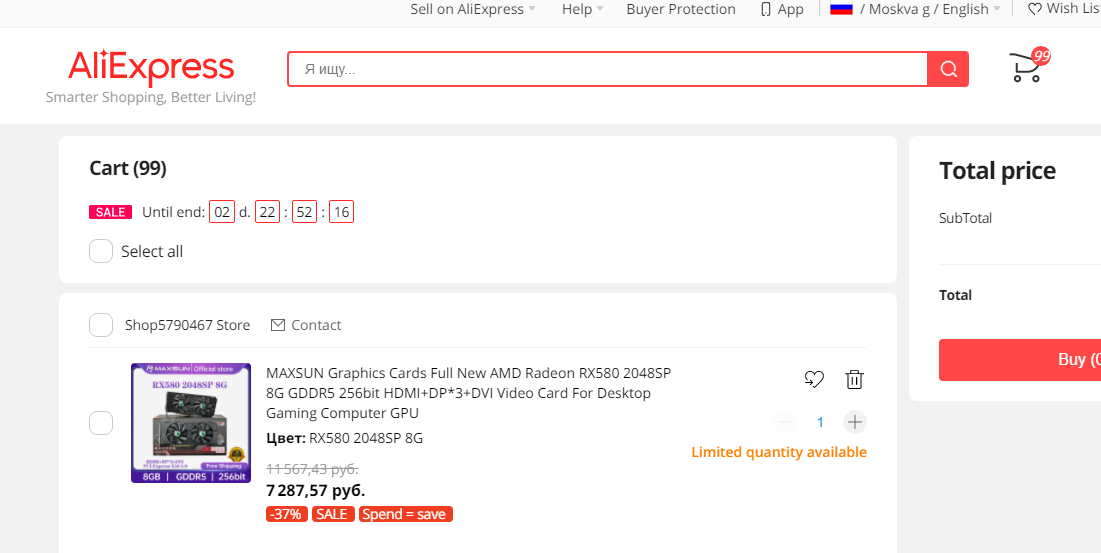The height and width of the screenshot is (553, 1101).
Task: Click the Contact envelope icon
Action: [x=278, y=325]
